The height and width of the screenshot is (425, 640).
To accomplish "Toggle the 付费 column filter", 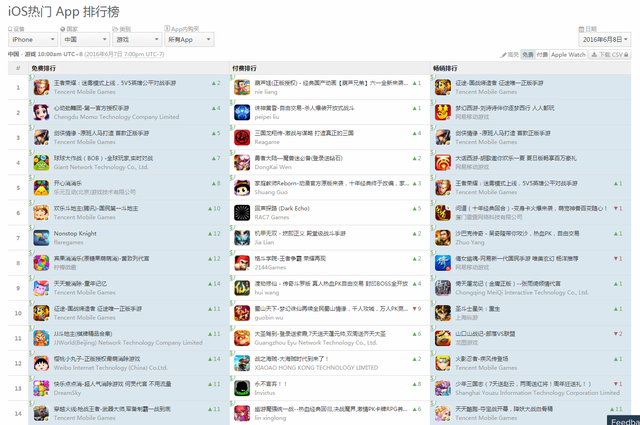I will coord(542,54).
